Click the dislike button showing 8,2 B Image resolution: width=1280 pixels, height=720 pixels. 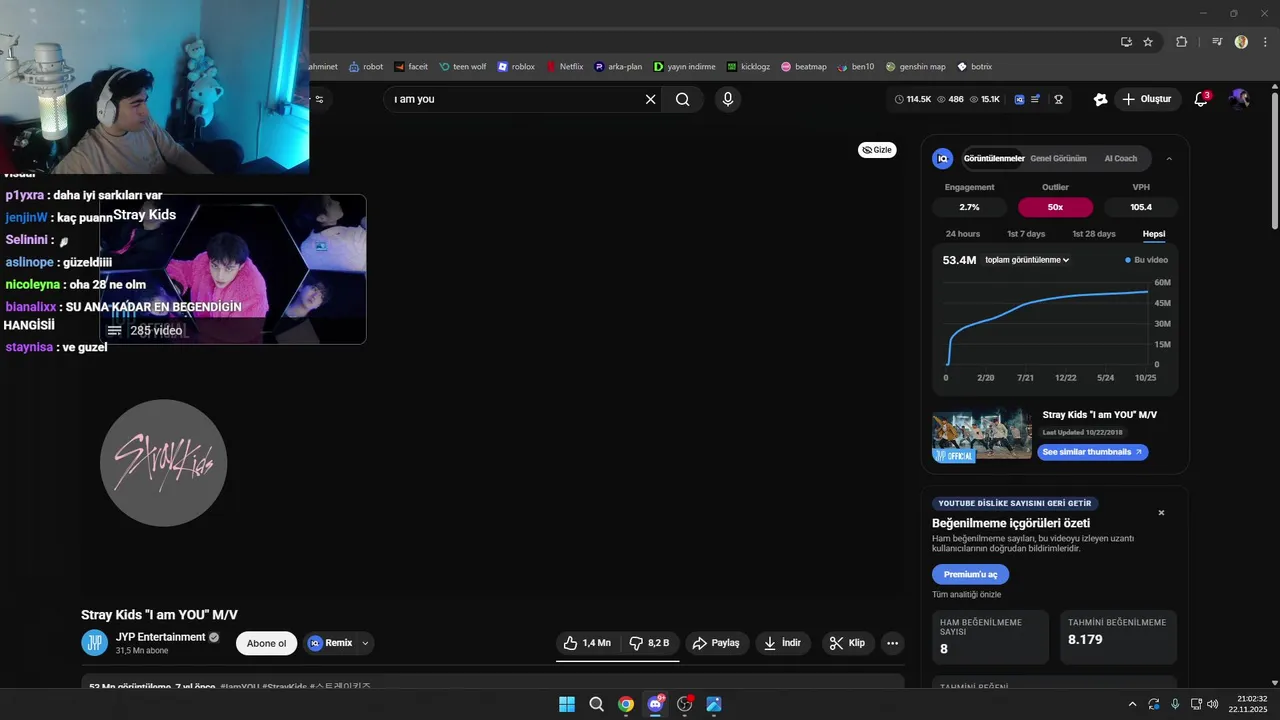(x=649, y=643)
